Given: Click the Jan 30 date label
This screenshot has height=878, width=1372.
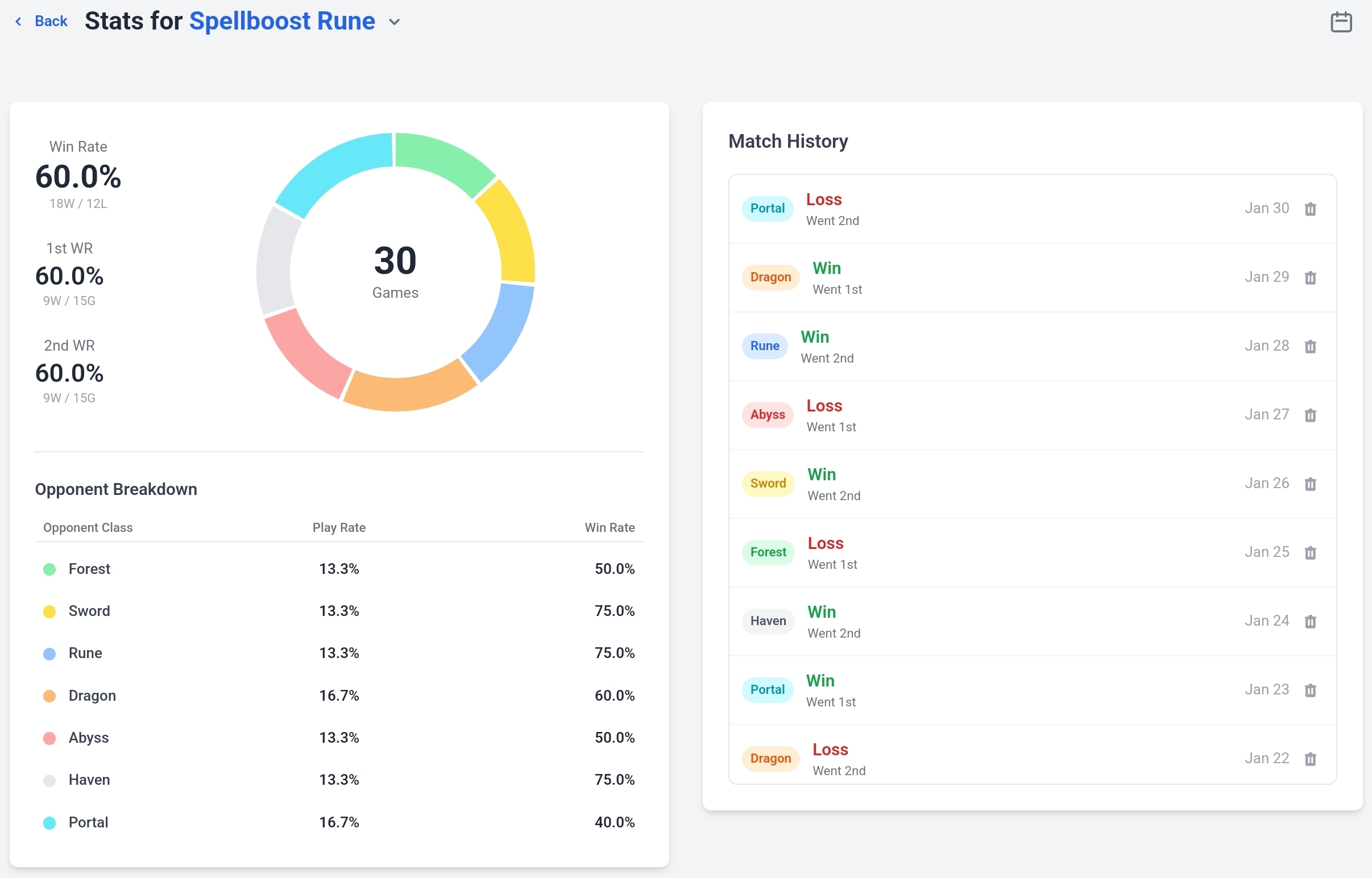Looking at the screenshot, I should 1266,208.
